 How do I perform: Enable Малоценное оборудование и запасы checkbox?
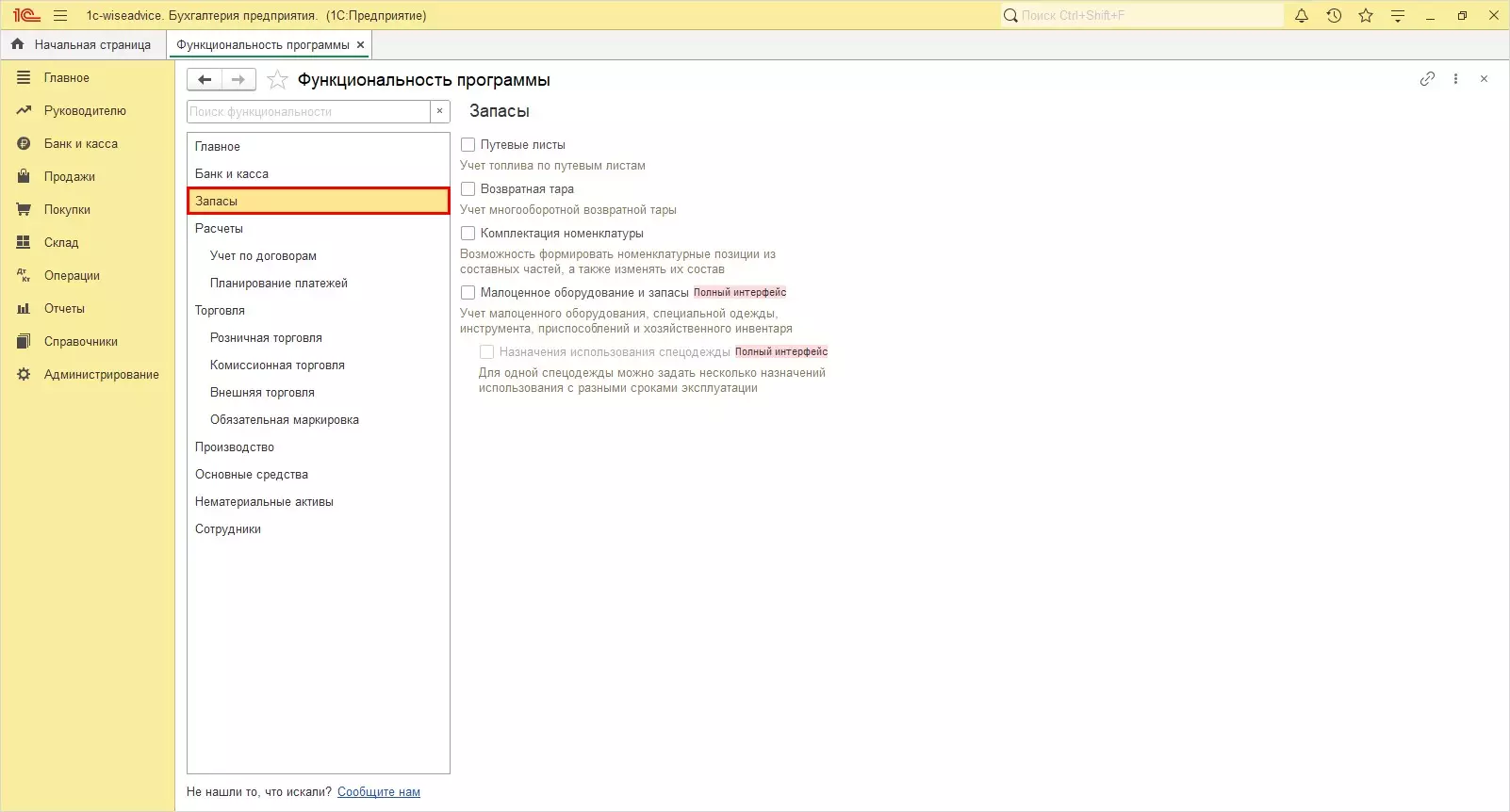coord(468,293)
